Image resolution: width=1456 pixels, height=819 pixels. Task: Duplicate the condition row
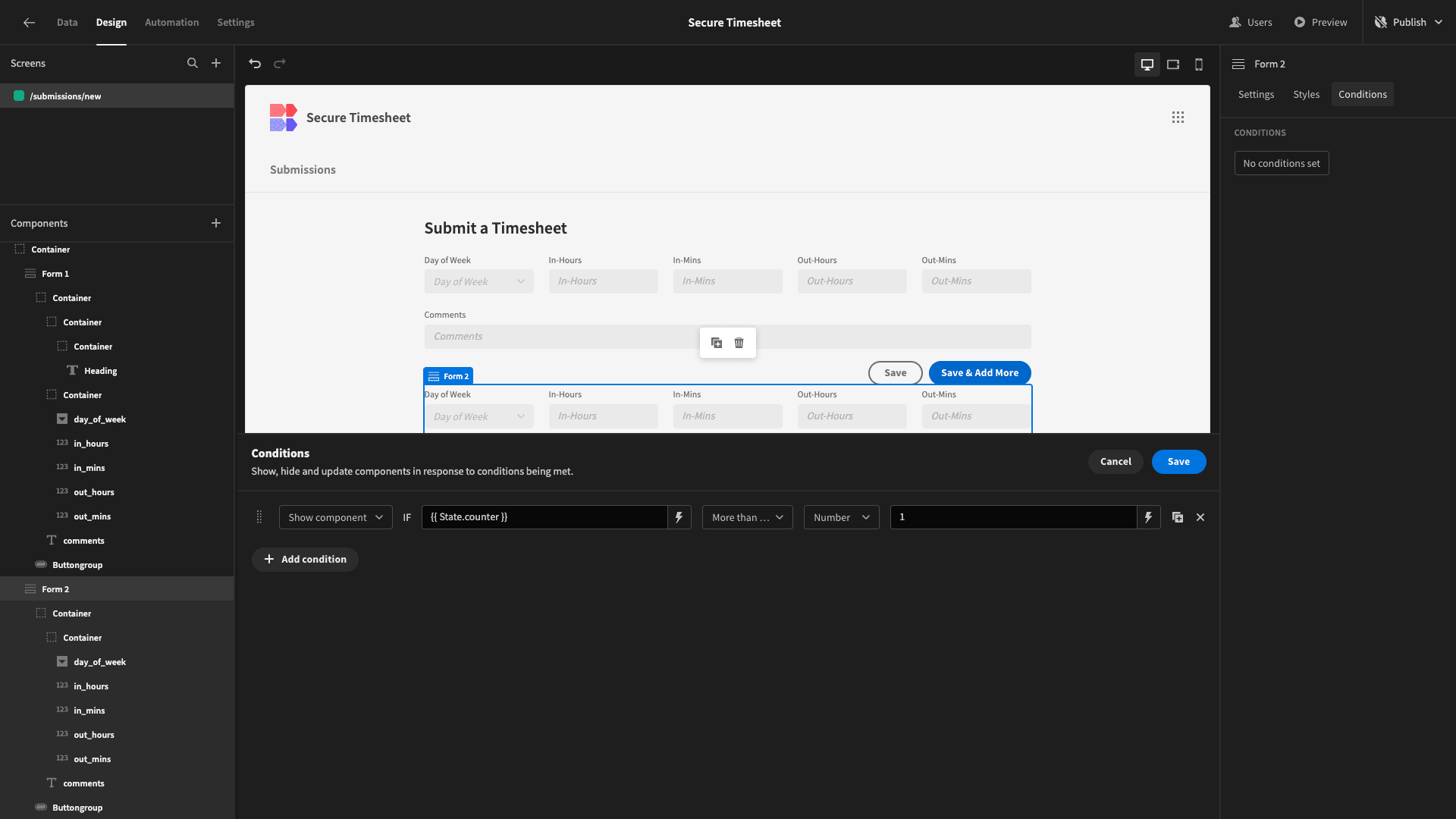click(1178, 517)
